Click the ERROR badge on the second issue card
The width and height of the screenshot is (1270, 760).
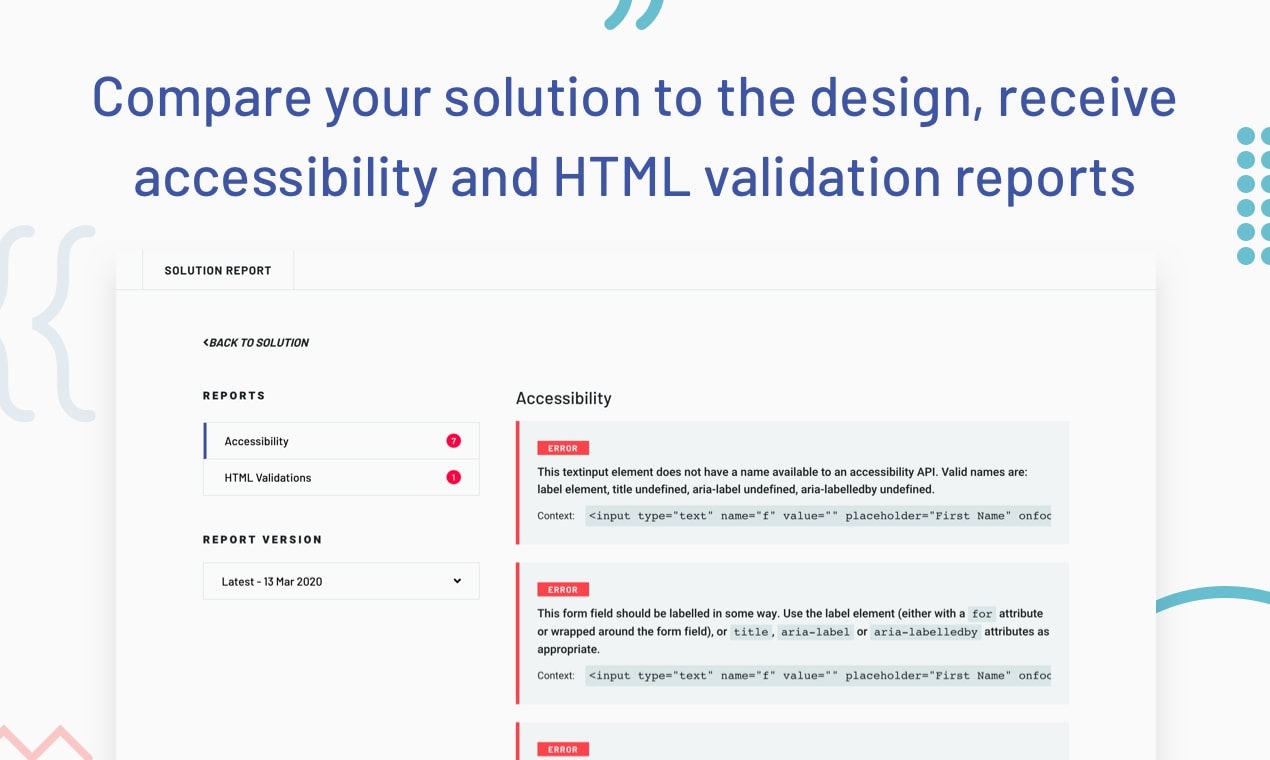562,590
